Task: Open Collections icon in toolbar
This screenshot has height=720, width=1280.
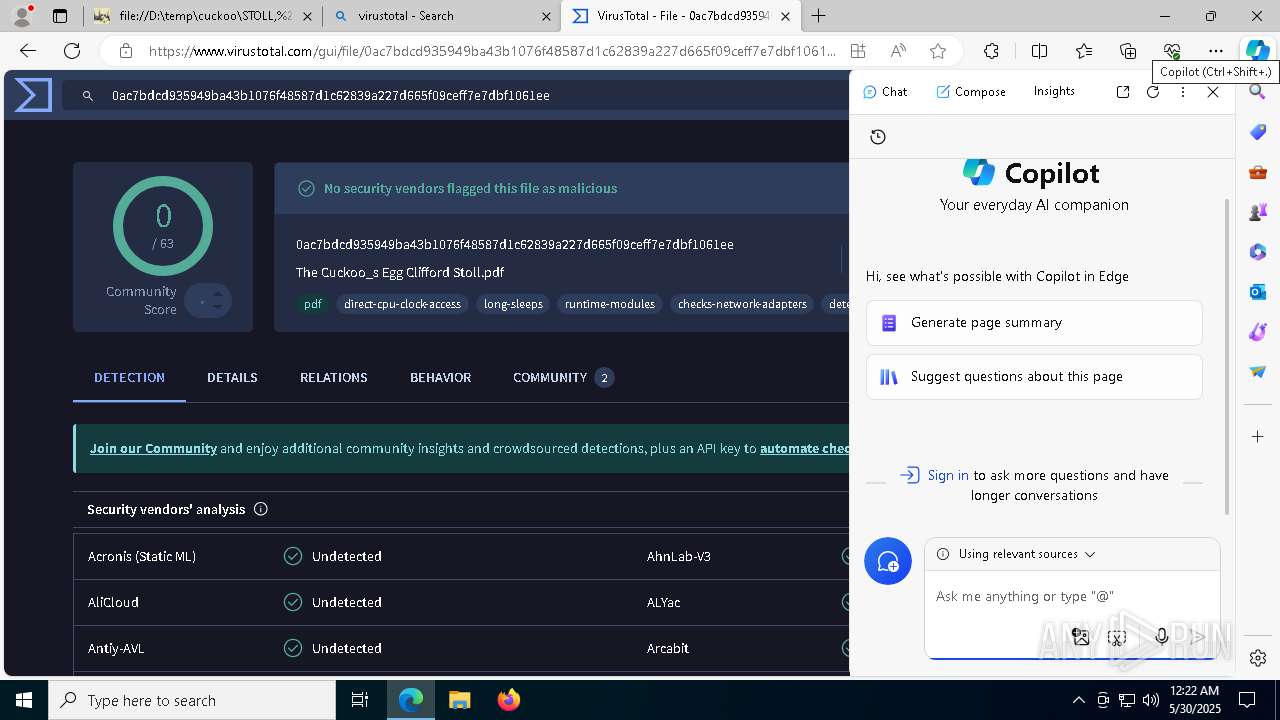Action: [x=1128, y=51]
